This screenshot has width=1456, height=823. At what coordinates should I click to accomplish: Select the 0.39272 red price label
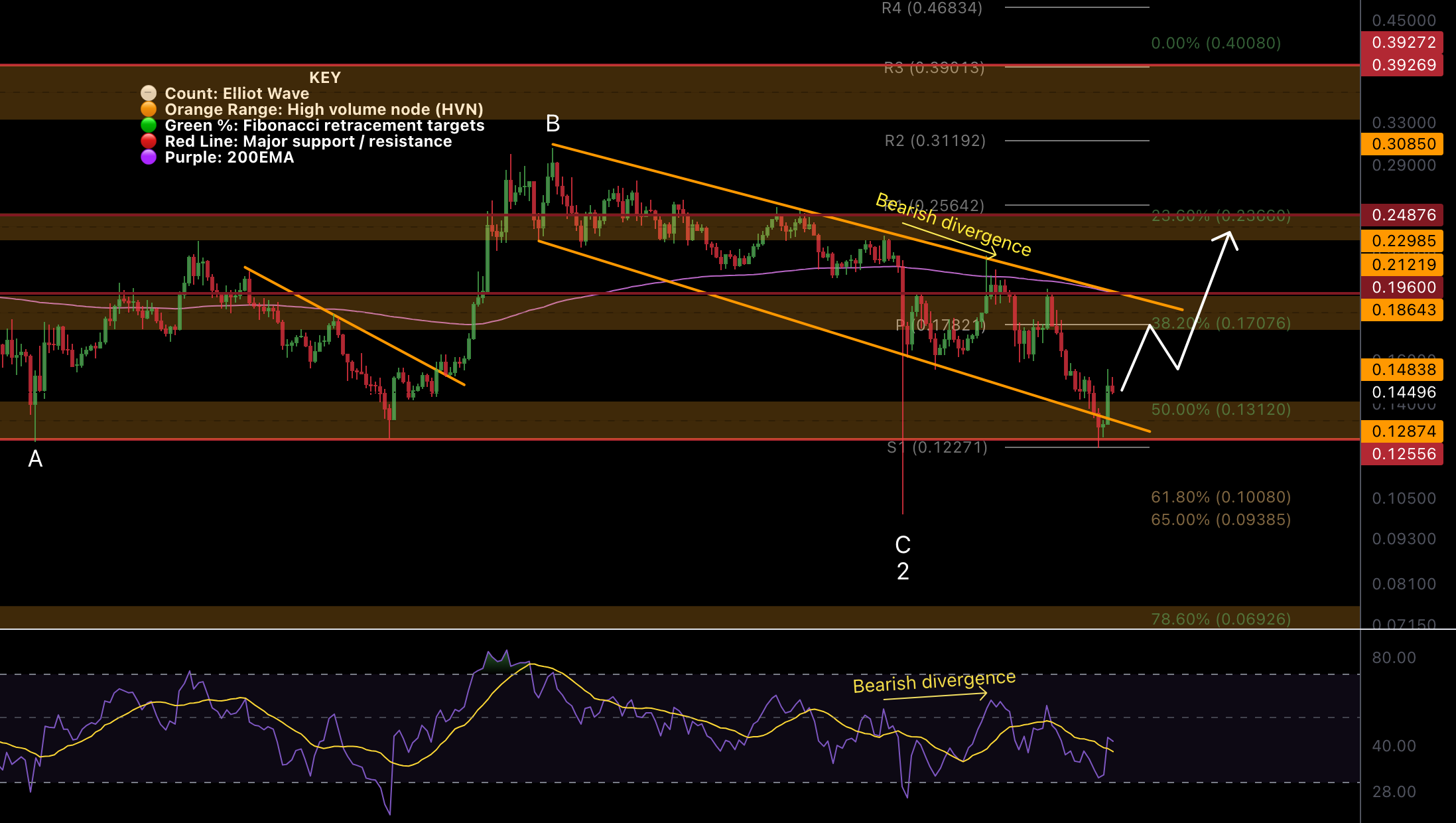(1402, 42)
